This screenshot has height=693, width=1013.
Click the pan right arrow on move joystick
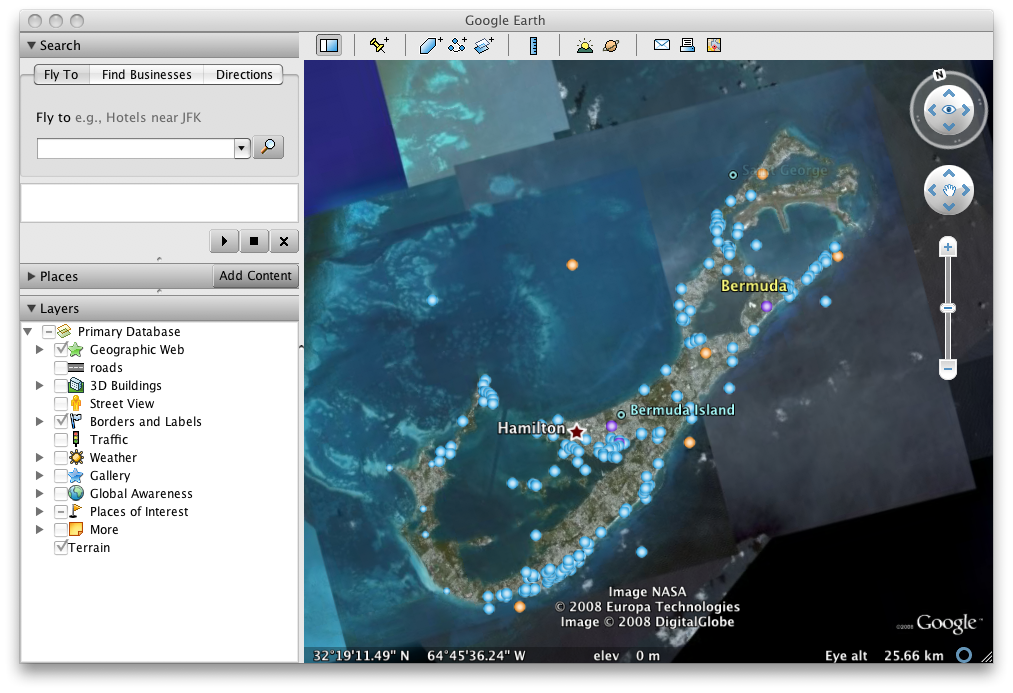tap(966, 190)
